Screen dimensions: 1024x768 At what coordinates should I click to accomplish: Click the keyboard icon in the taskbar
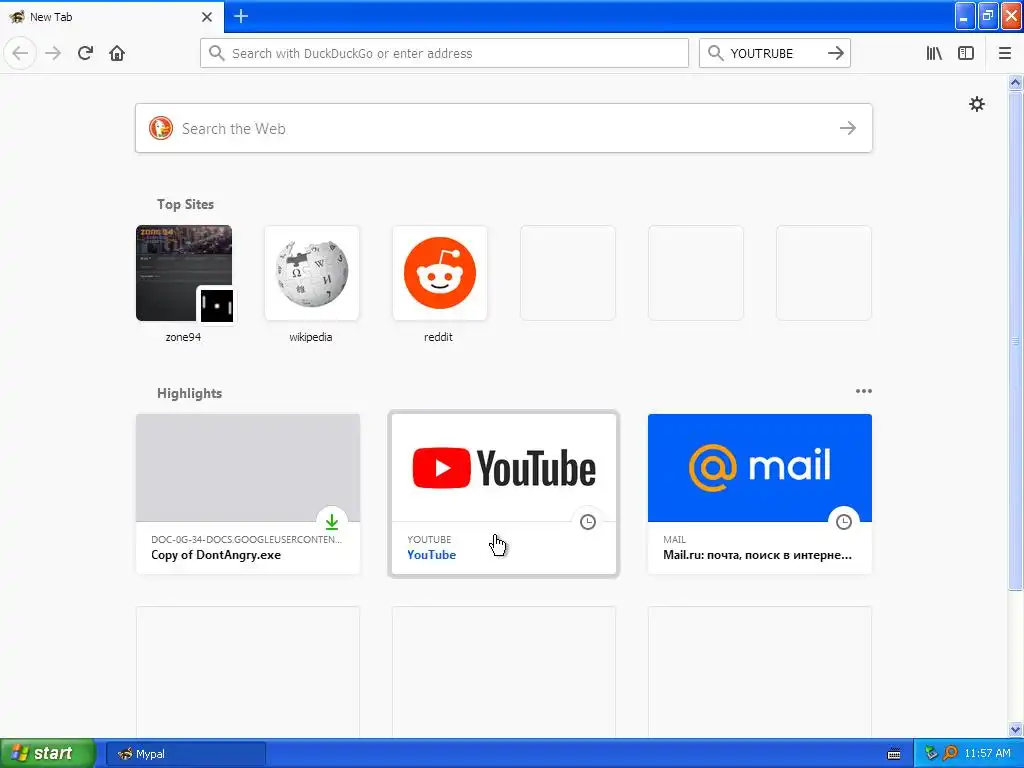[894, 754]
